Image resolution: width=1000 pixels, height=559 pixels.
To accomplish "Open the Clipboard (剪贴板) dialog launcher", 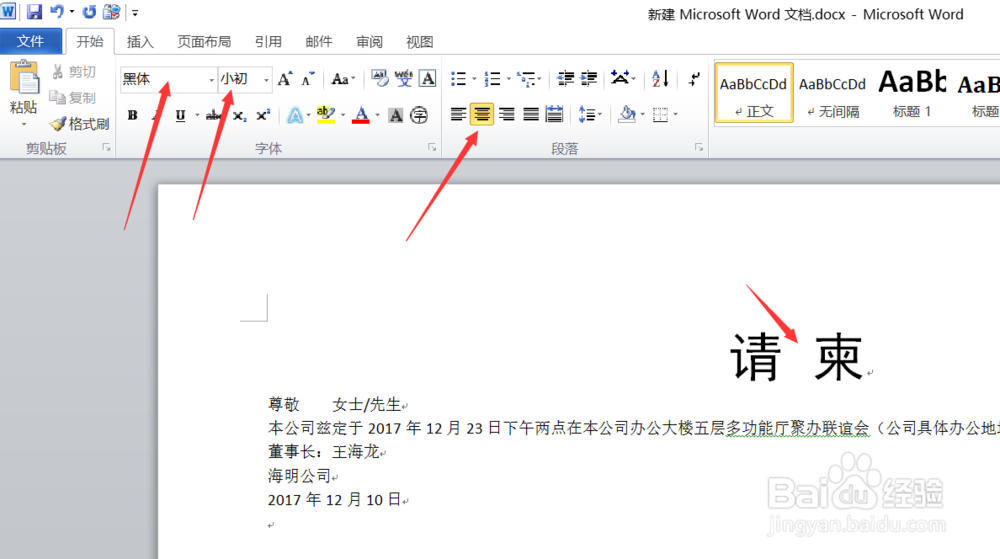I will (x=107, y=148).
